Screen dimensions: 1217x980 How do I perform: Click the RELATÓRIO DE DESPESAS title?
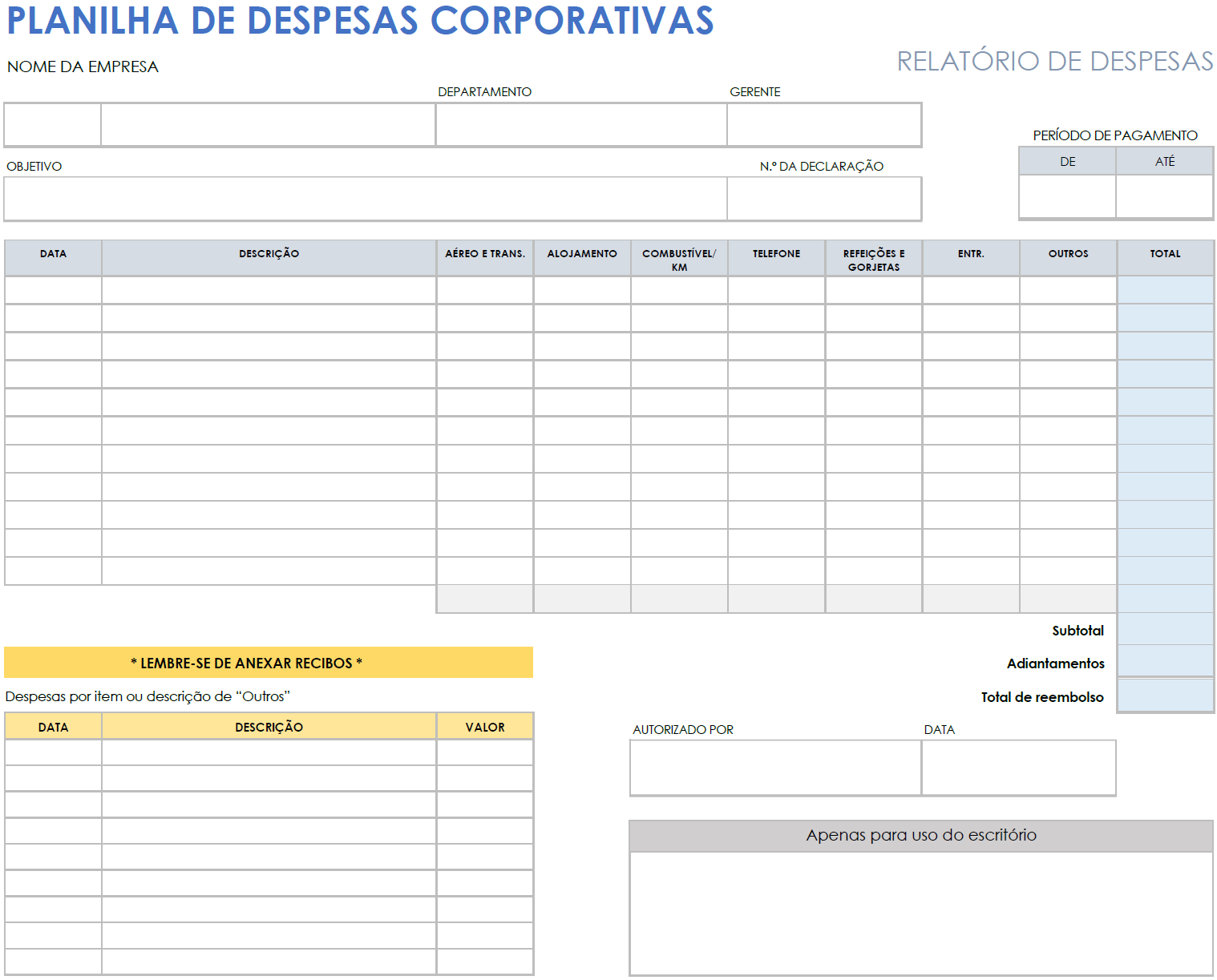1055,58
